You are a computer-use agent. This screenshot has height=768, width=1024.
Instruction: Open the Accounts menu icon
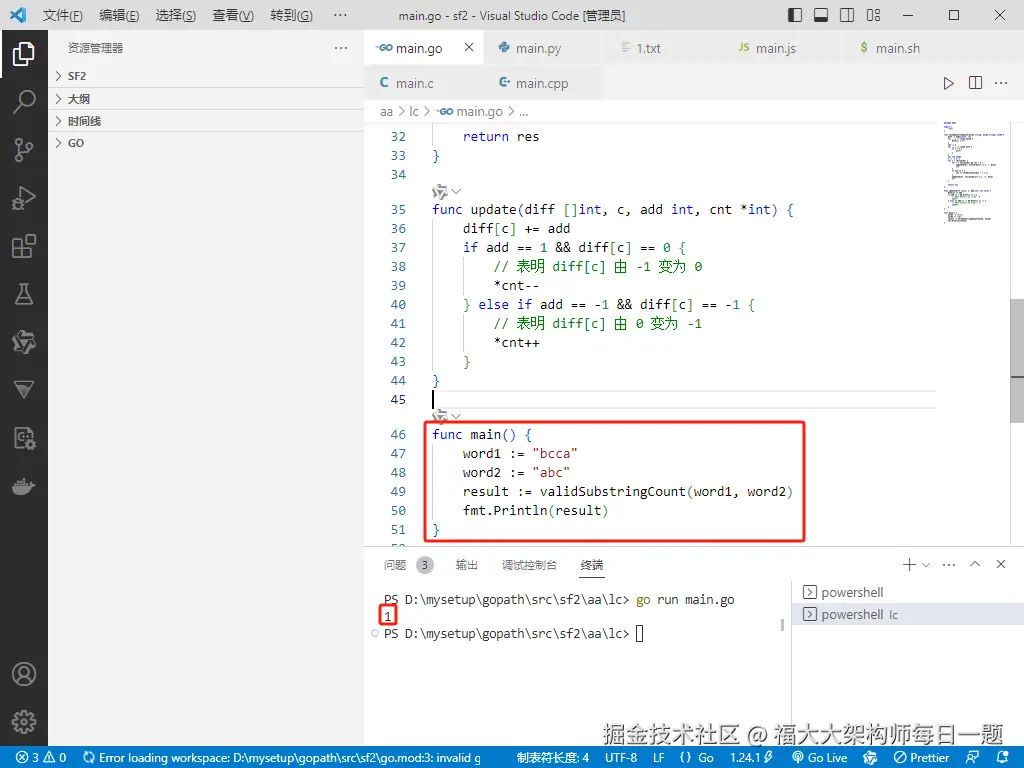tap(24, 674)
